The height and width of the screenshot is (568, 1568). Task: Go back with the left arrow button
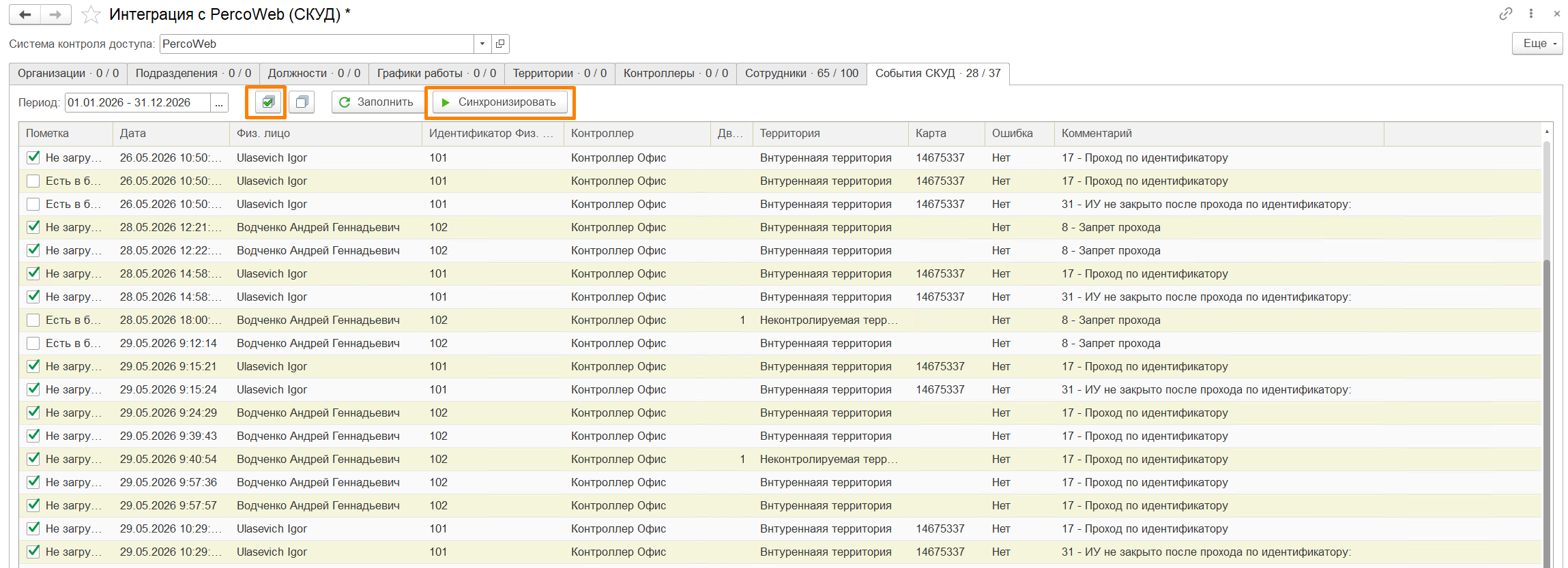coord(25,14)
